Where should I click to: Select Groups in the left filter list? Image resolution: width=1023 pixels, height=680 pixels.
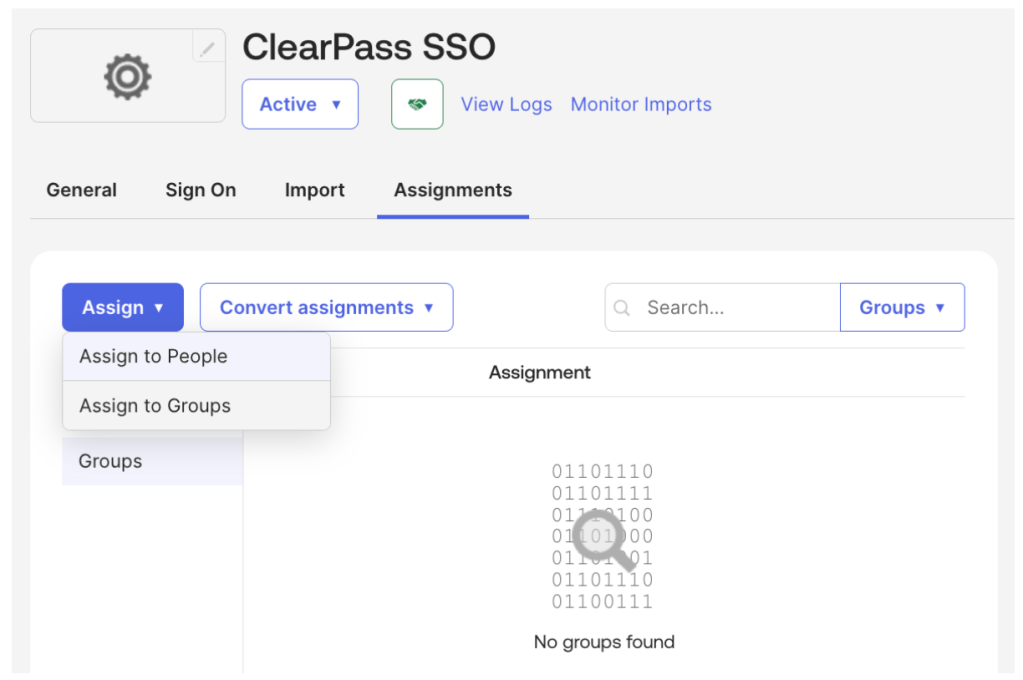(x=110, y=462)
